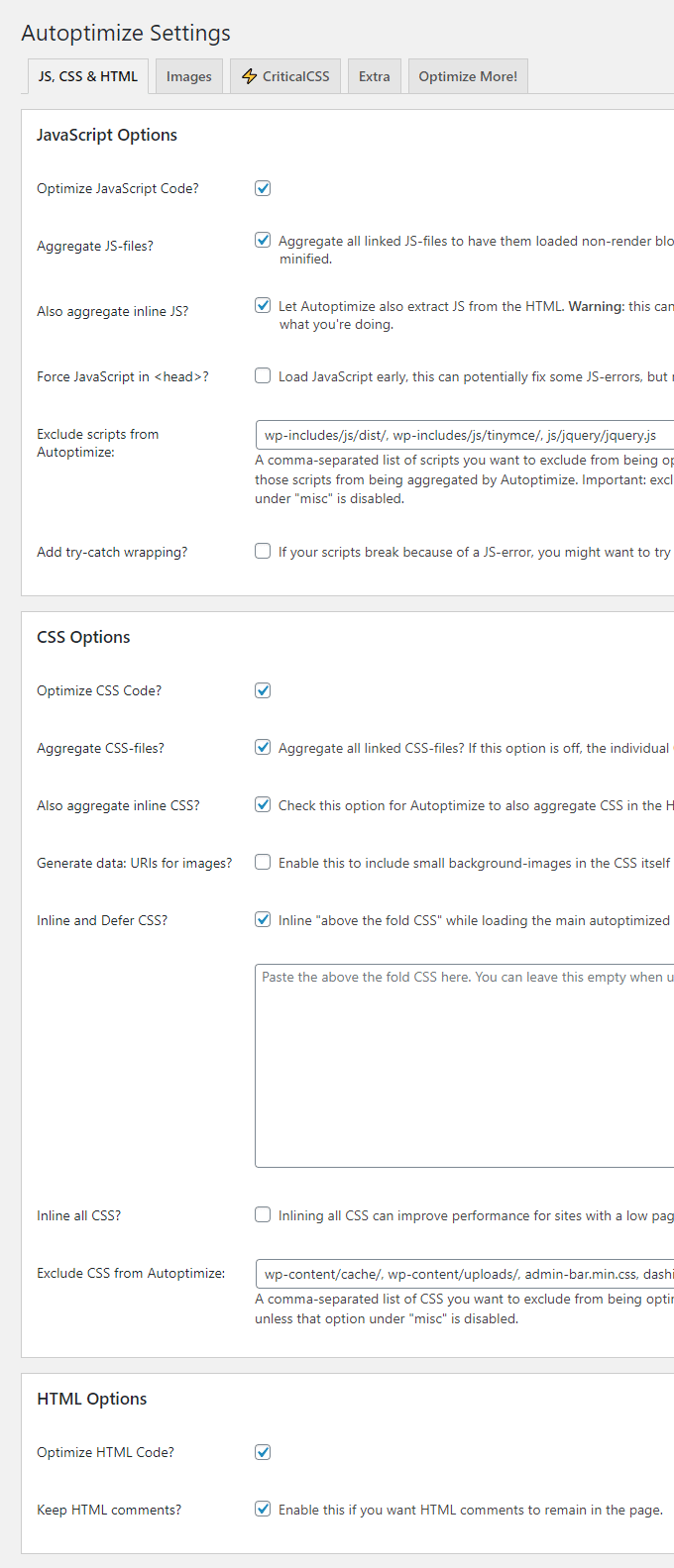
Task: Enable Force JavaScript in head
Action: point(263,375)
